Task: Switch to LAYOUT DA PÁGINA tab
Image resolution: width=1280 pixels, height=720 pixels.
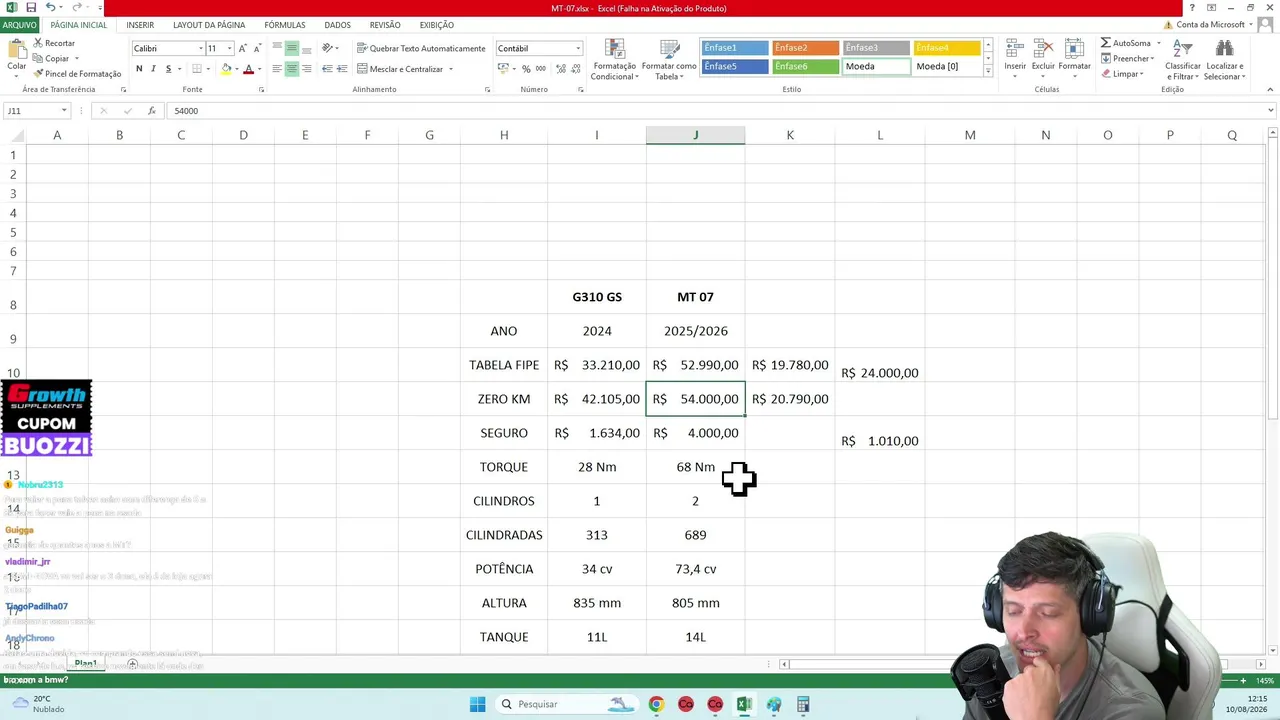Action: (209, 25)
